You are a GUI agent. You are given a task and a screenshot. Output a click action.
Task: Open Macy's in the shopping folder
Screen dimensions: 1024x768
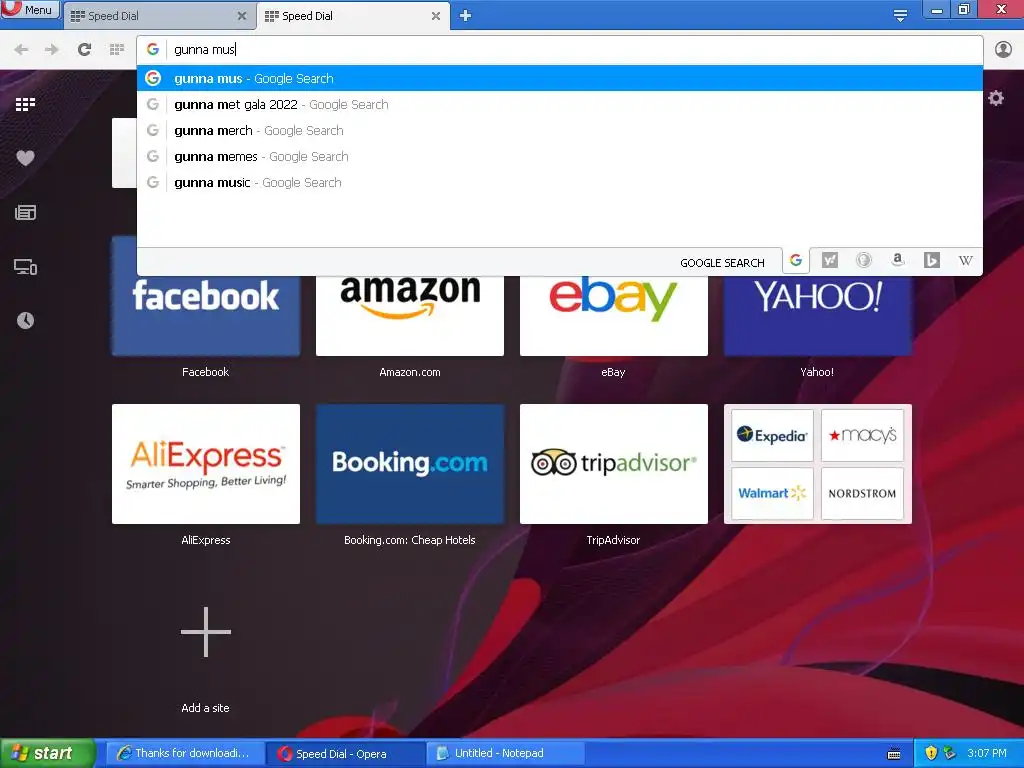click(x=862, y=435)
